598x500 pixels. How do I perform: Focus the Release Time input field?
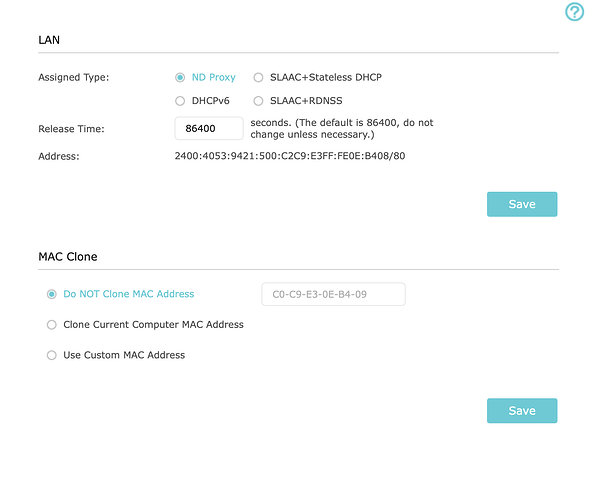click(x=209, y=129)
